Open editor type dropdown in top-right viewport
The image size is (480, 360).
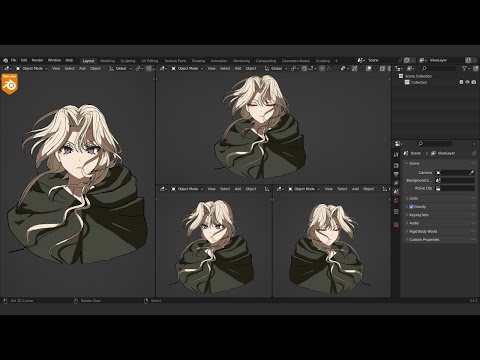163,68
